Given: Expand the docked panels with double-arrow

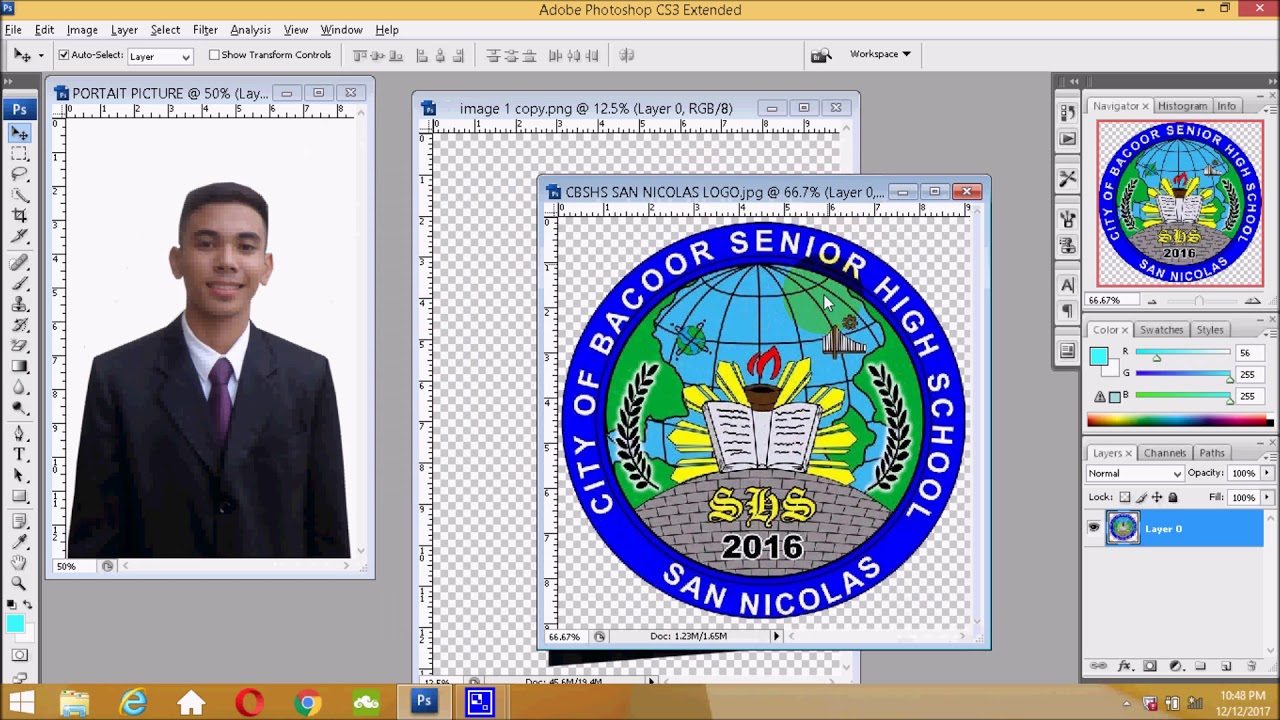Looking at the screenshot, I should (1074, 82).
